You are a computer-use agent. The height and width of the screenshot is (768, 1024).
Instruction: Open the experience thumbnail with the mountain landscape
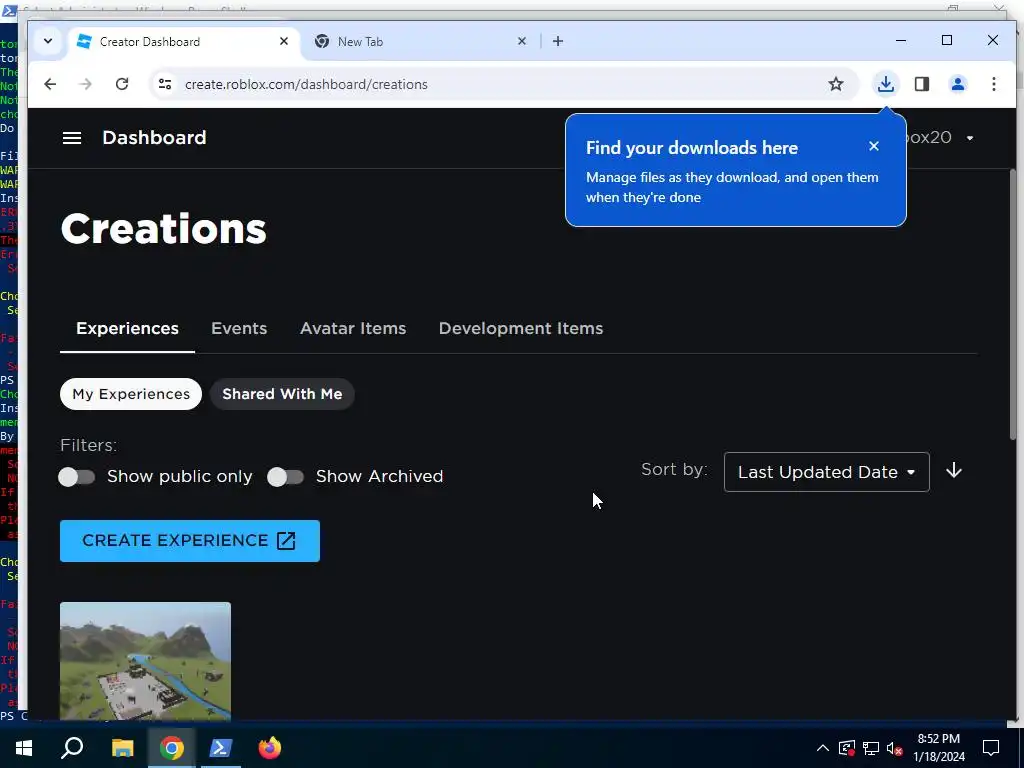(145, 661)
